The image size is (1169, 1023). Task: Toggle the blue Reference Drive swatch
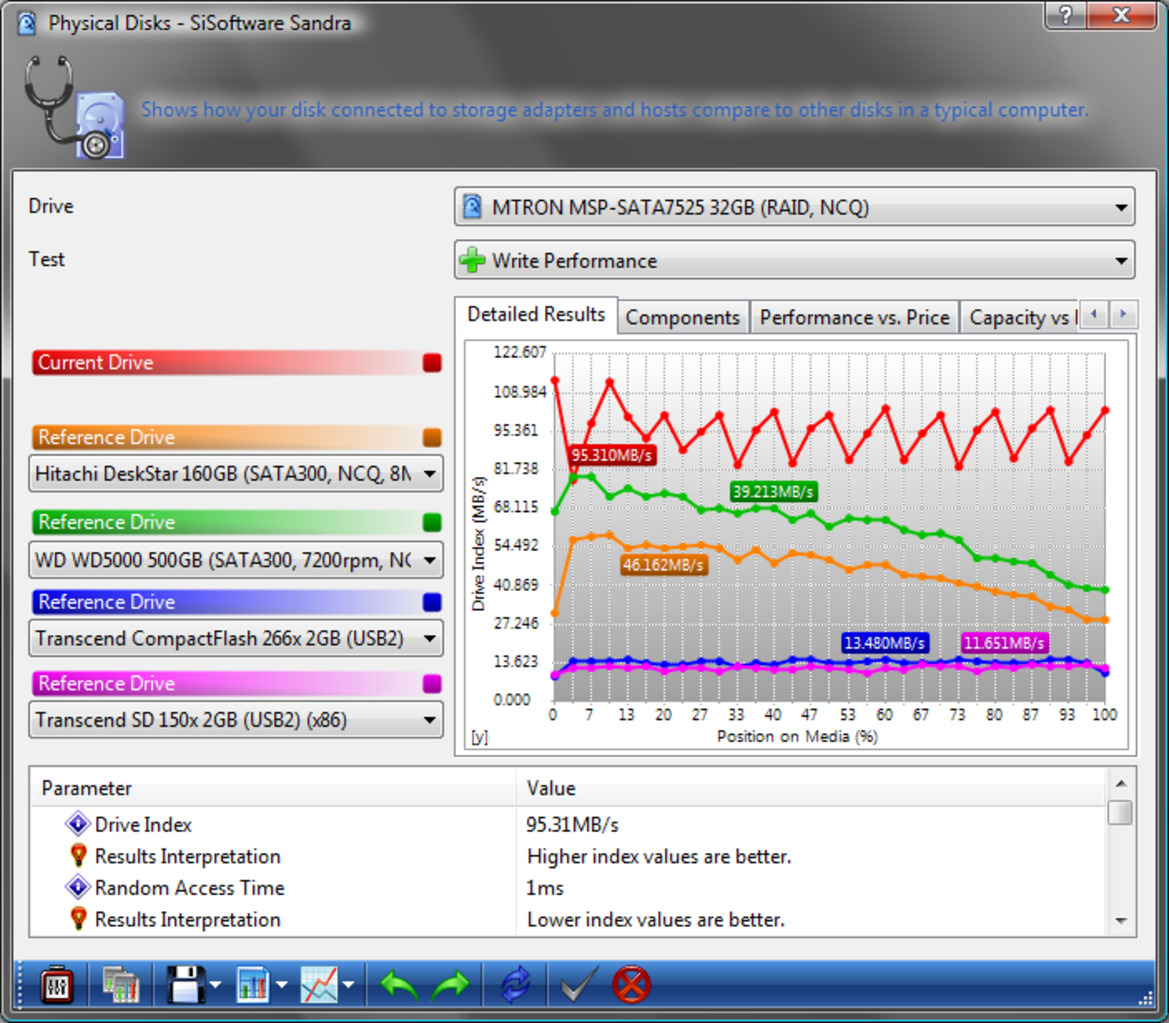click(x=432, y=602)
